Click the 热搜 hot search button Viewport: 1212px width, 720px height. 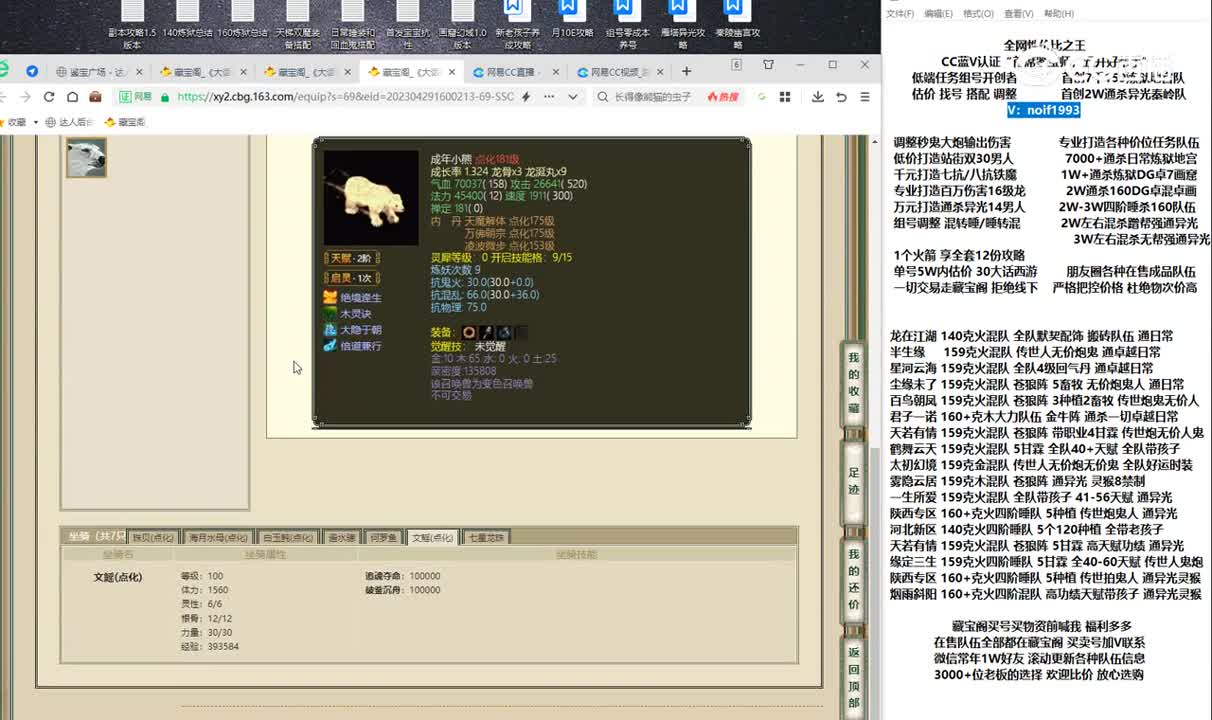[x=722, y=97]
